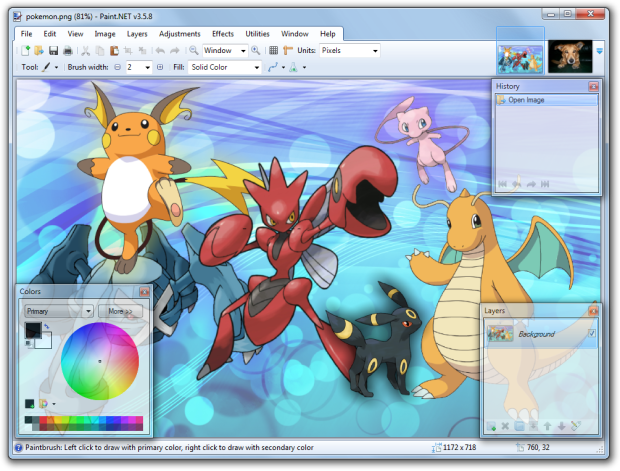The image size is (620, 471).
Task: Click the Copy icon in the toolbar
Action: point(100,50)
